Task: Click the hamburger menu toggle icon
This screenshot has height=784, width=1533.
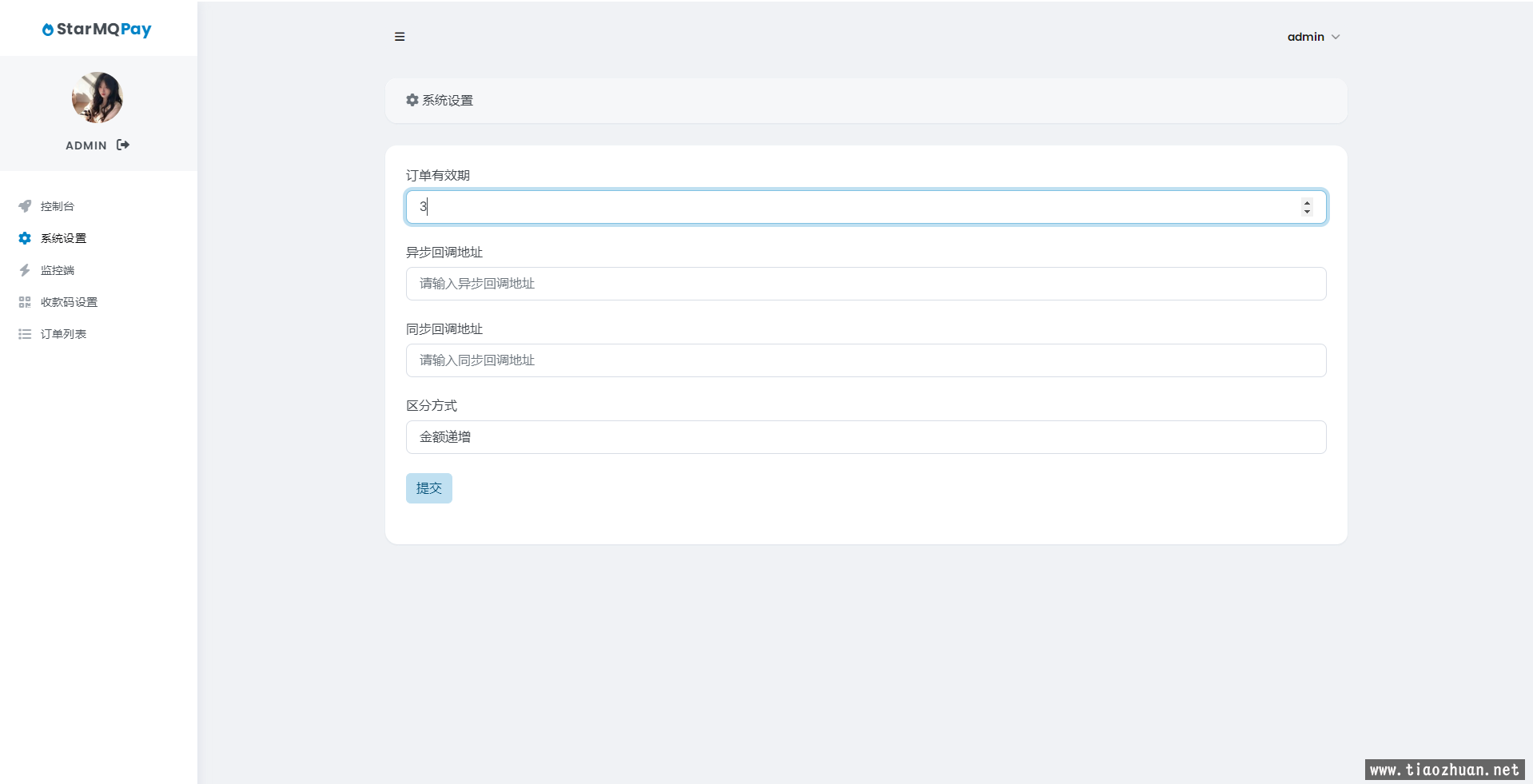Action: 400,37
